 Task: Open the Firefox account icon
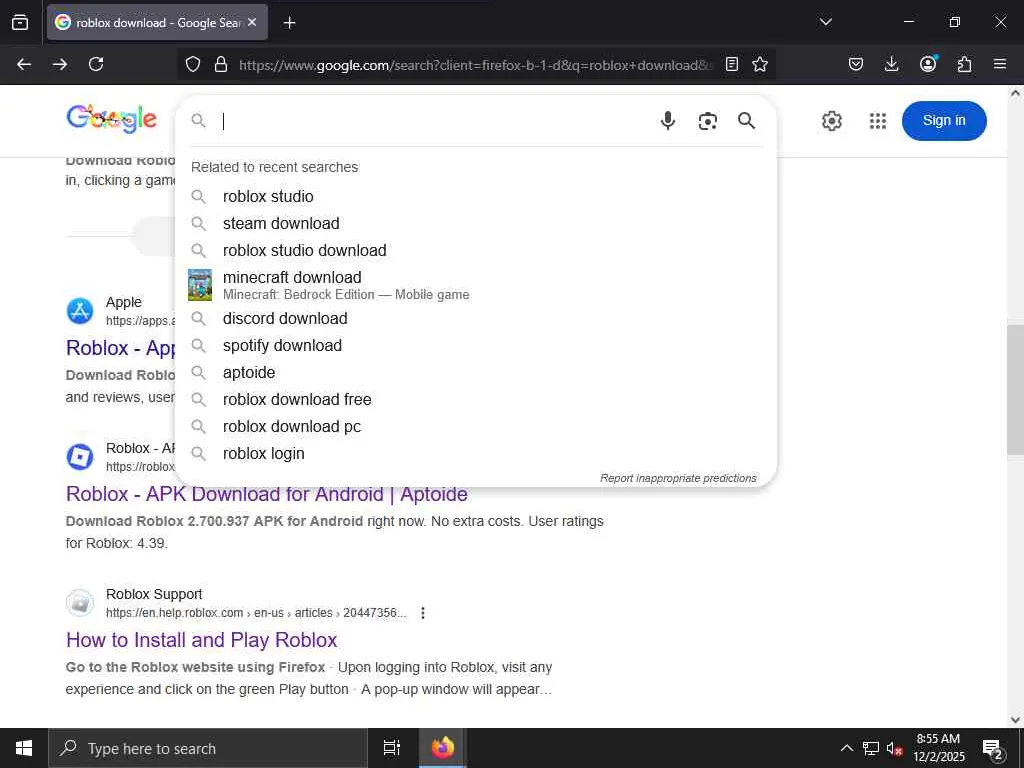point(928,64)
